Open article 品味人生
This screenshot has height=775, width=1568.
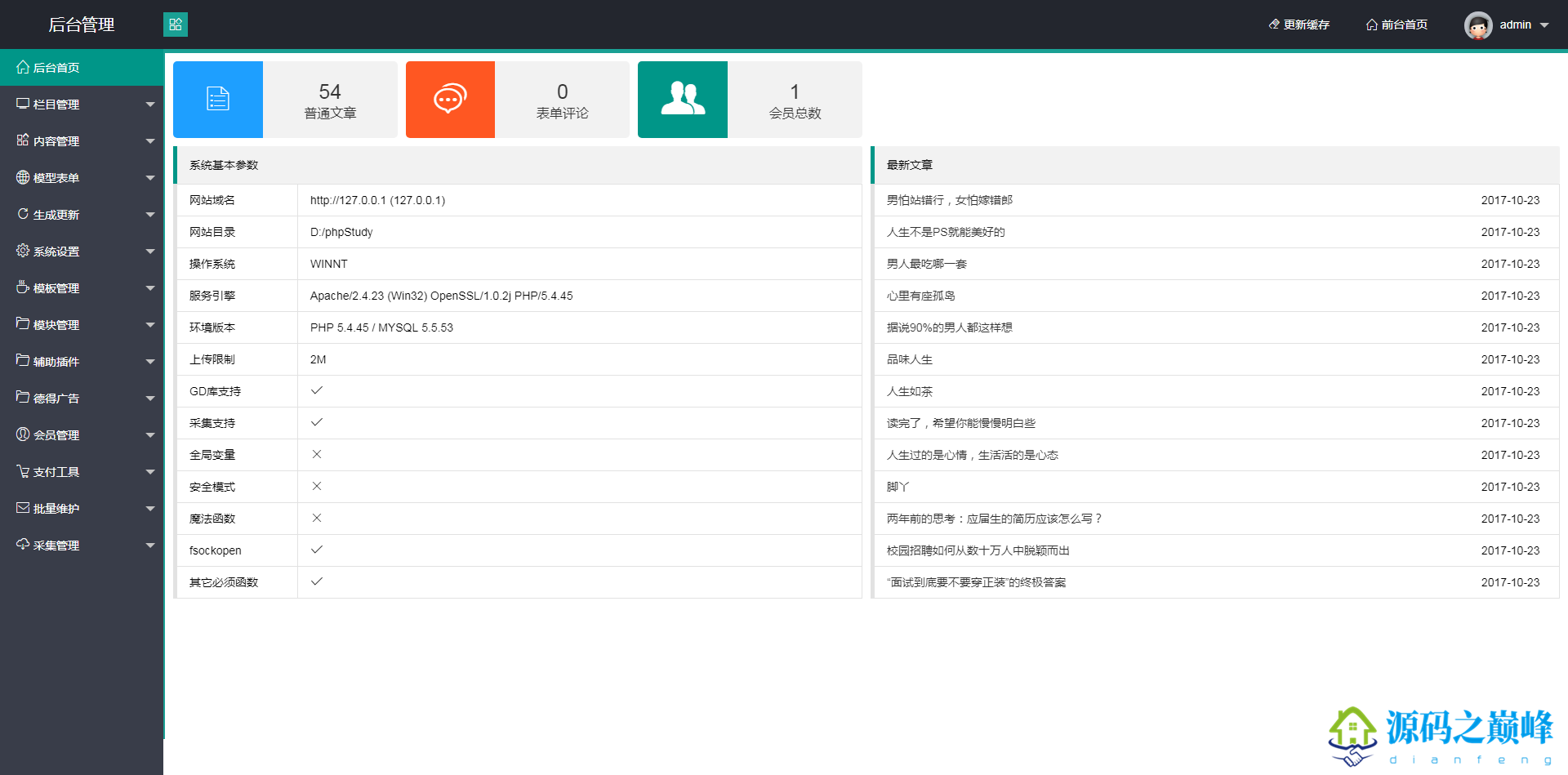pos(910,359)
